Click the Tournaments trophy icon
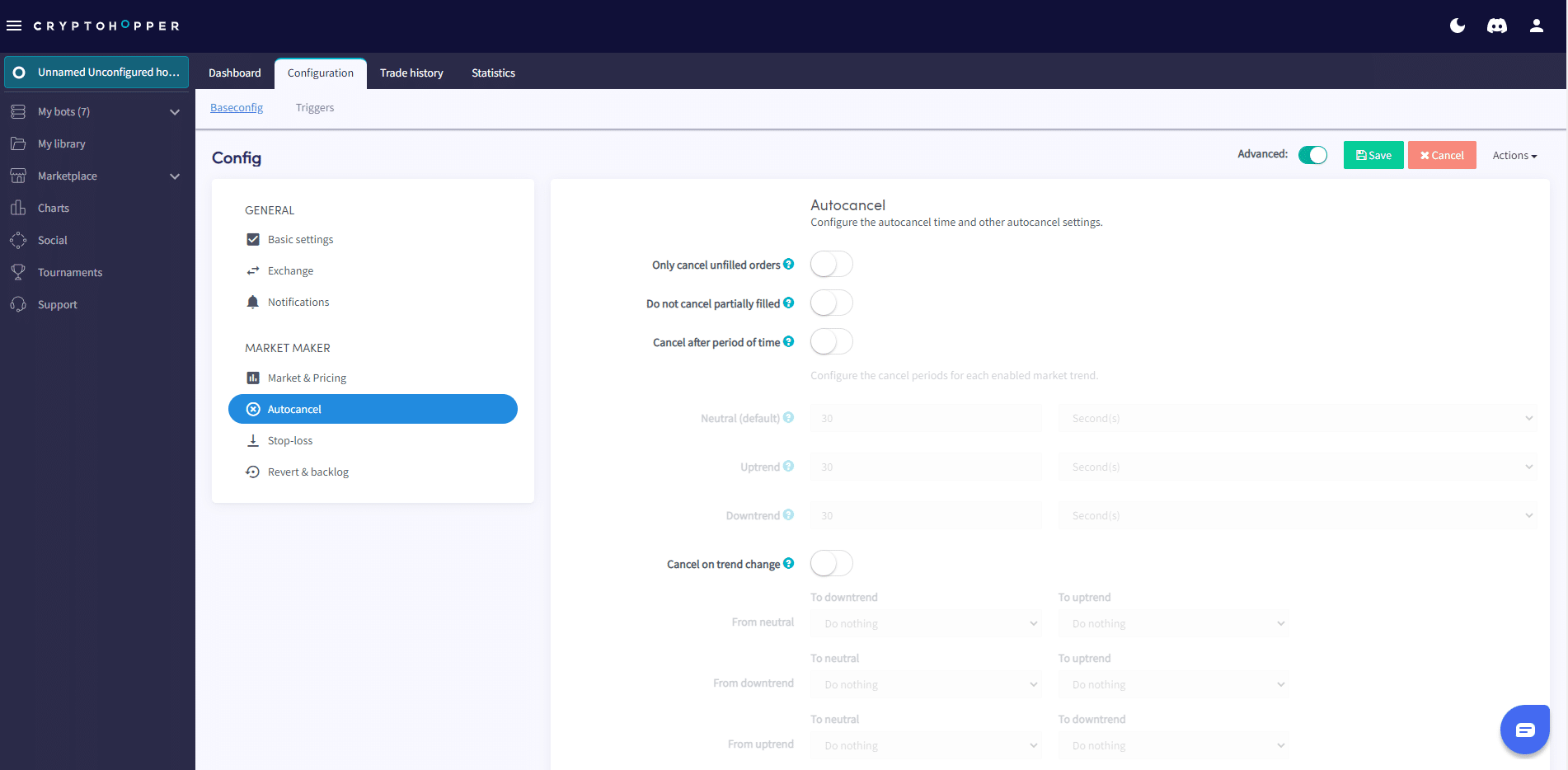 click(18, 272)
